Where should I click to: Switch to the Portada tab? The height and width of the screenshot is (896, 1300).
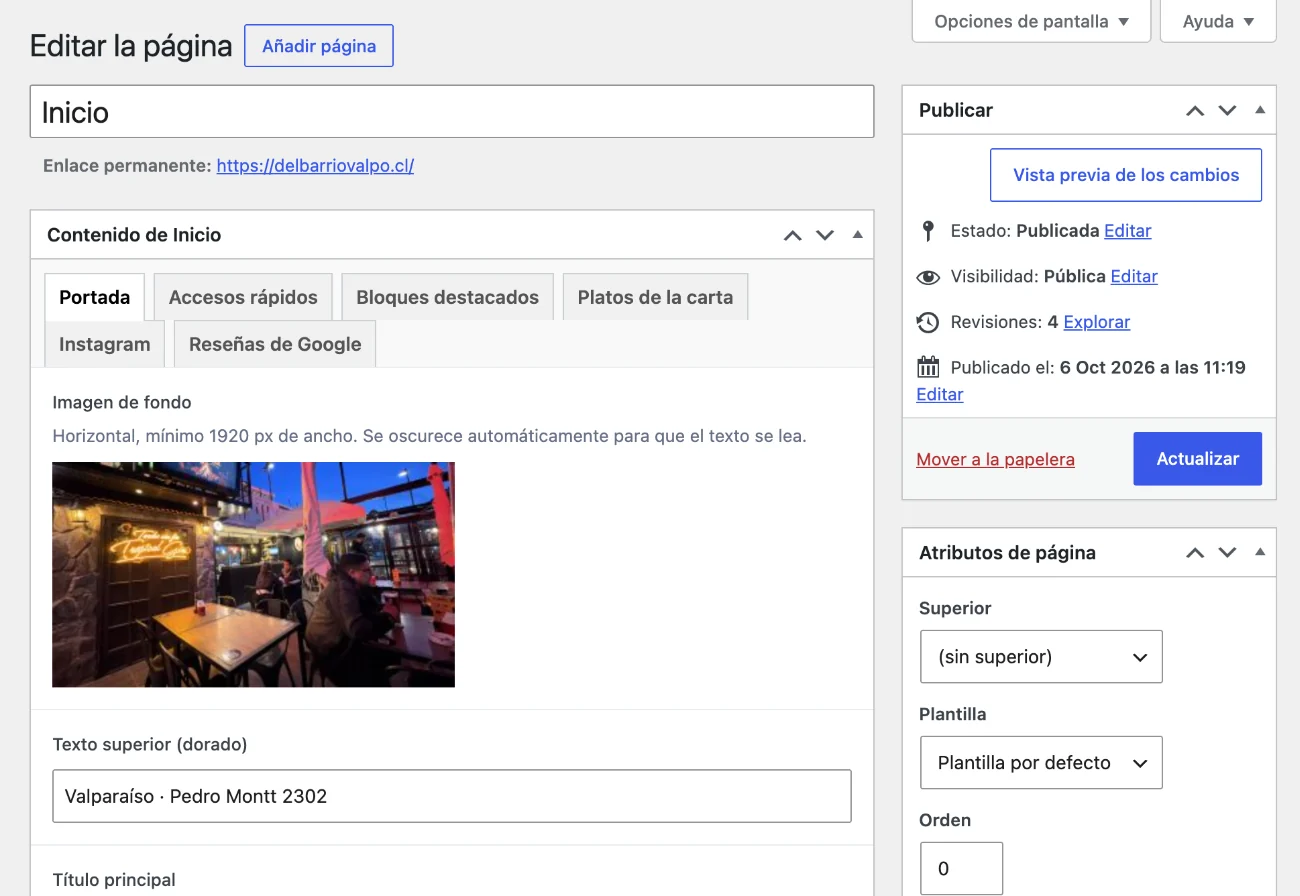click(x=95, y=297)
